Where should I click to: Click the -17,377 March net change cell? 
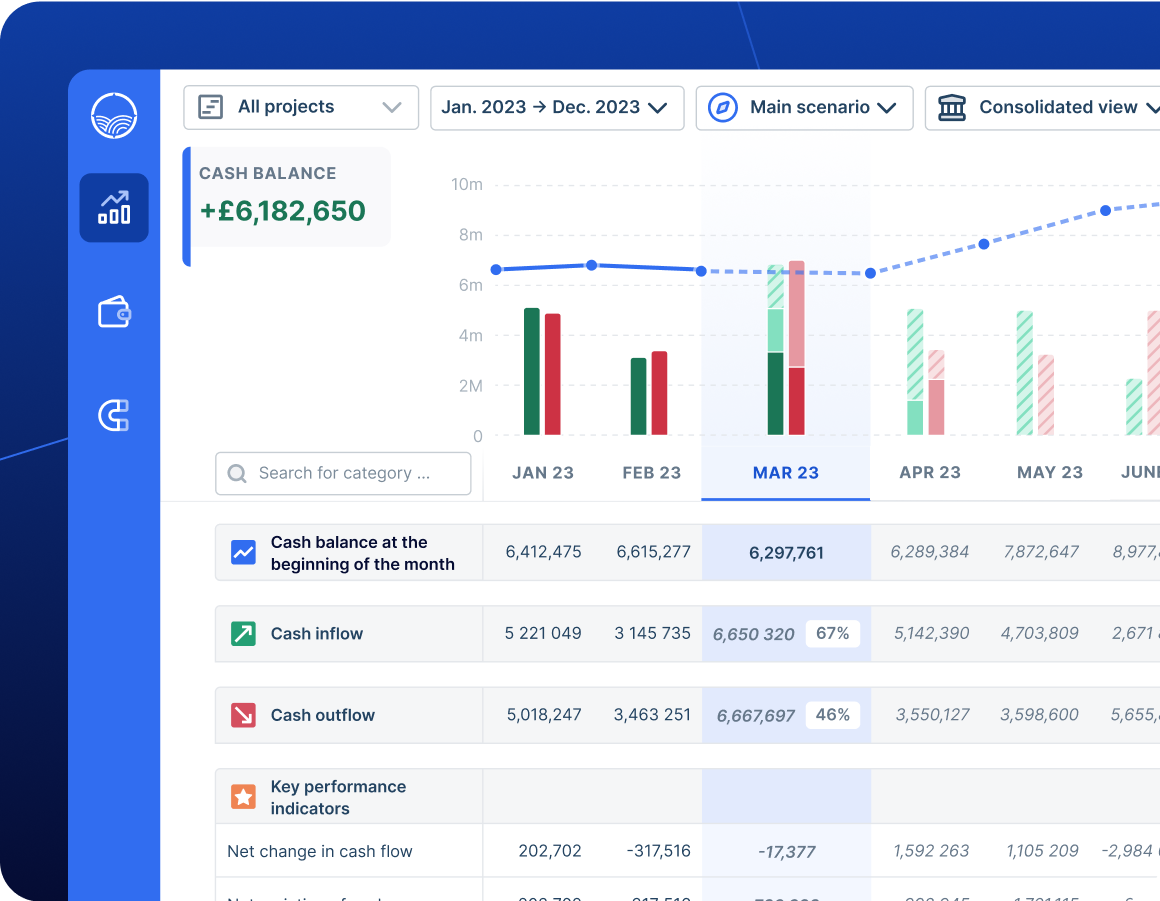point(786,852)
